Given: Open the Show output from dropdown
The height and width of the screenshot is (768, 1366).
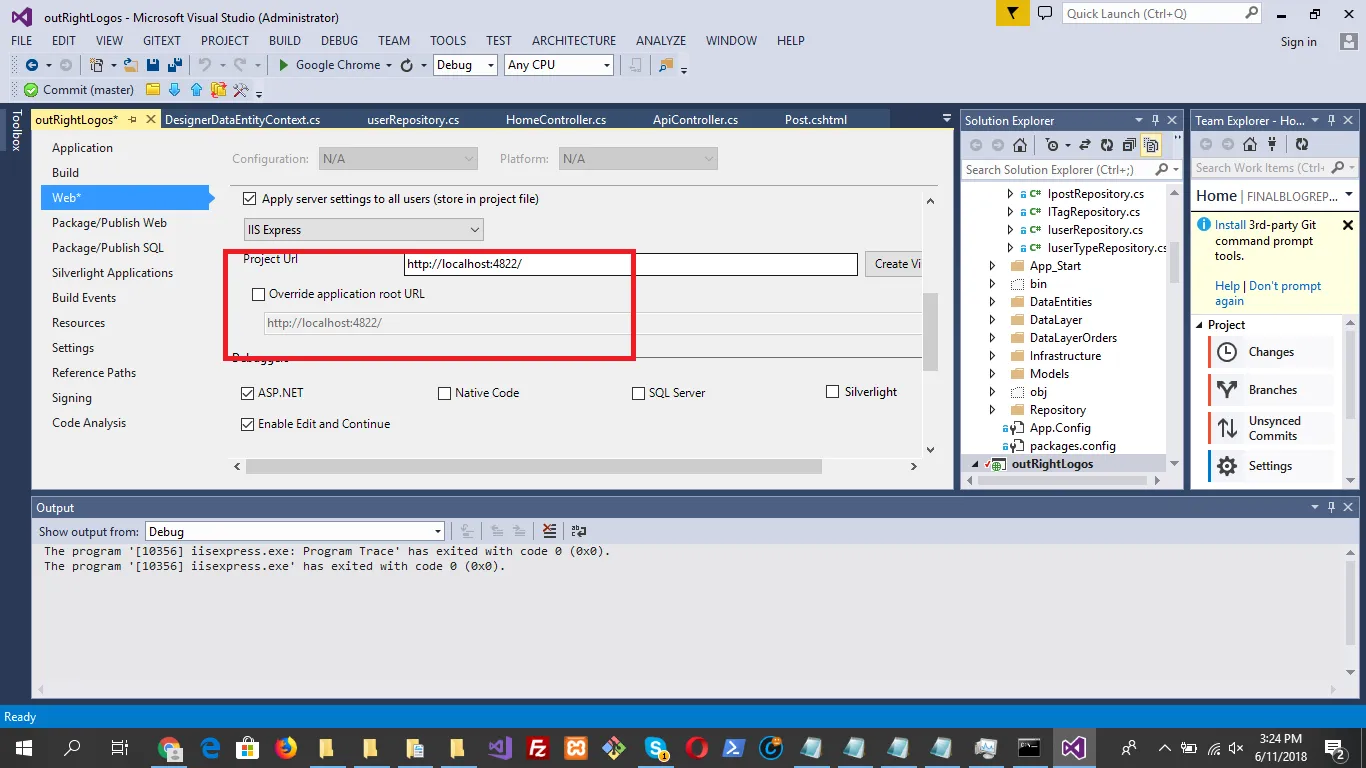Looking at the screenshot, I should [x=295, y=531].
